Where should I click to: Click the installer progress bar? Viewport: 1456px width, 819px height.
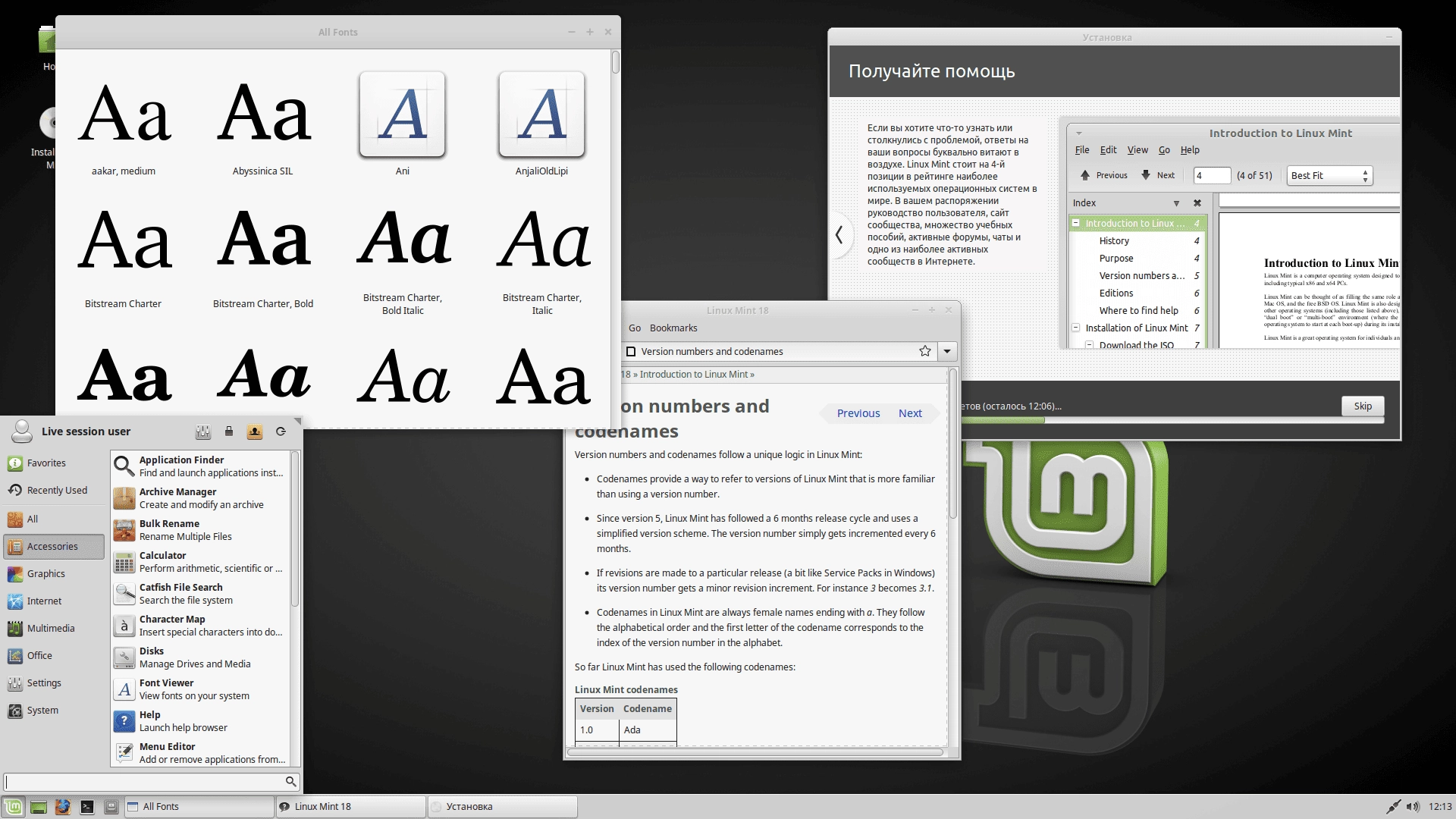[x=1172, y=420]
